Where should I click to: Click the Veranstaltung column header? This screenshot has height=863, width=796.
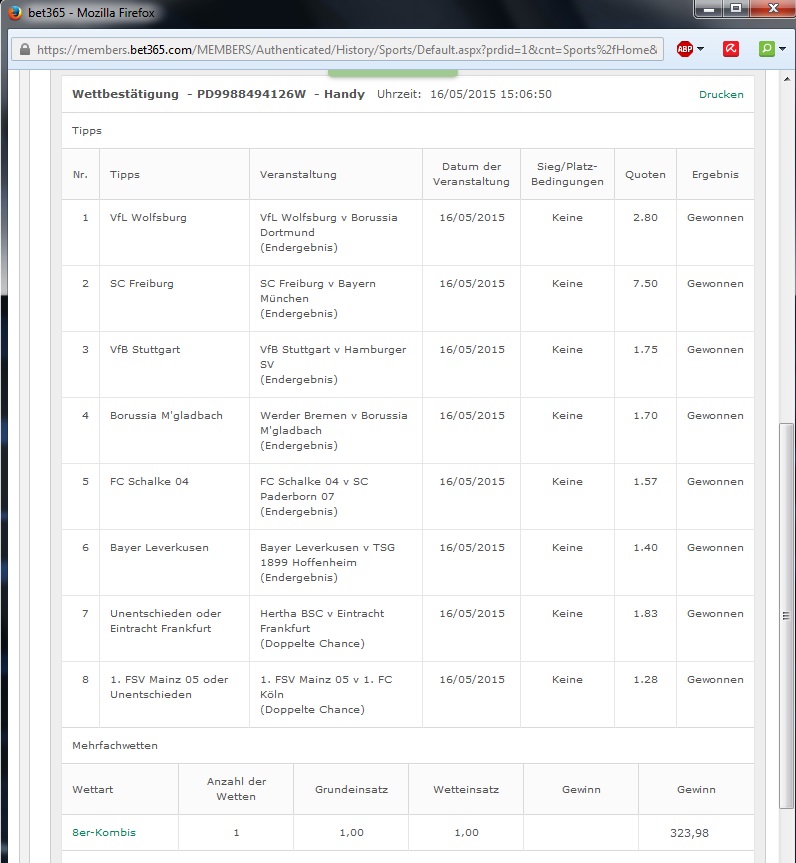pos(298,174)
